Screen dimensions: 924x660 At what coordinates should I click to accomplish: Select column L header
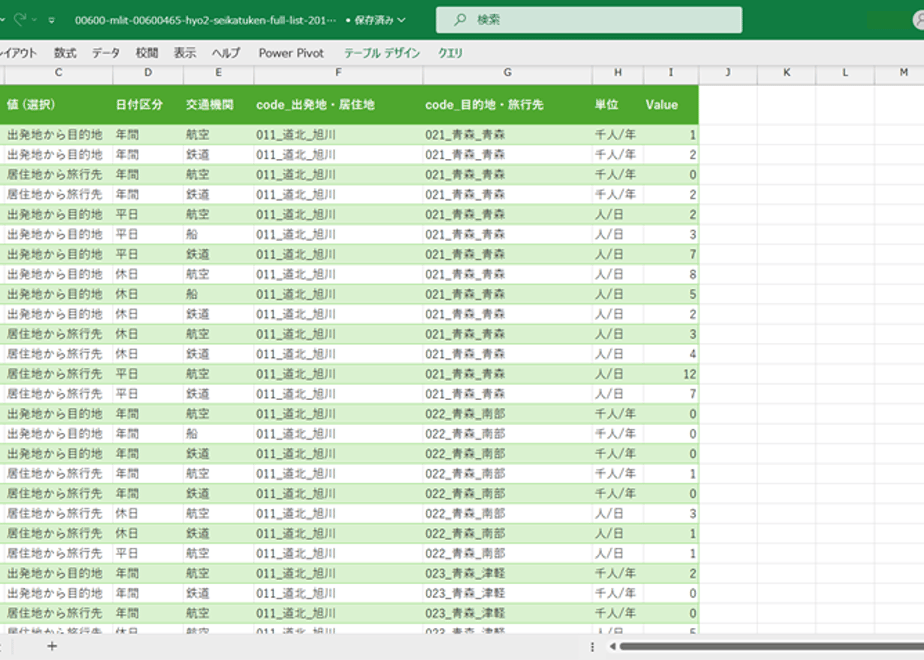pyautogui.click(x=845, y=72)
